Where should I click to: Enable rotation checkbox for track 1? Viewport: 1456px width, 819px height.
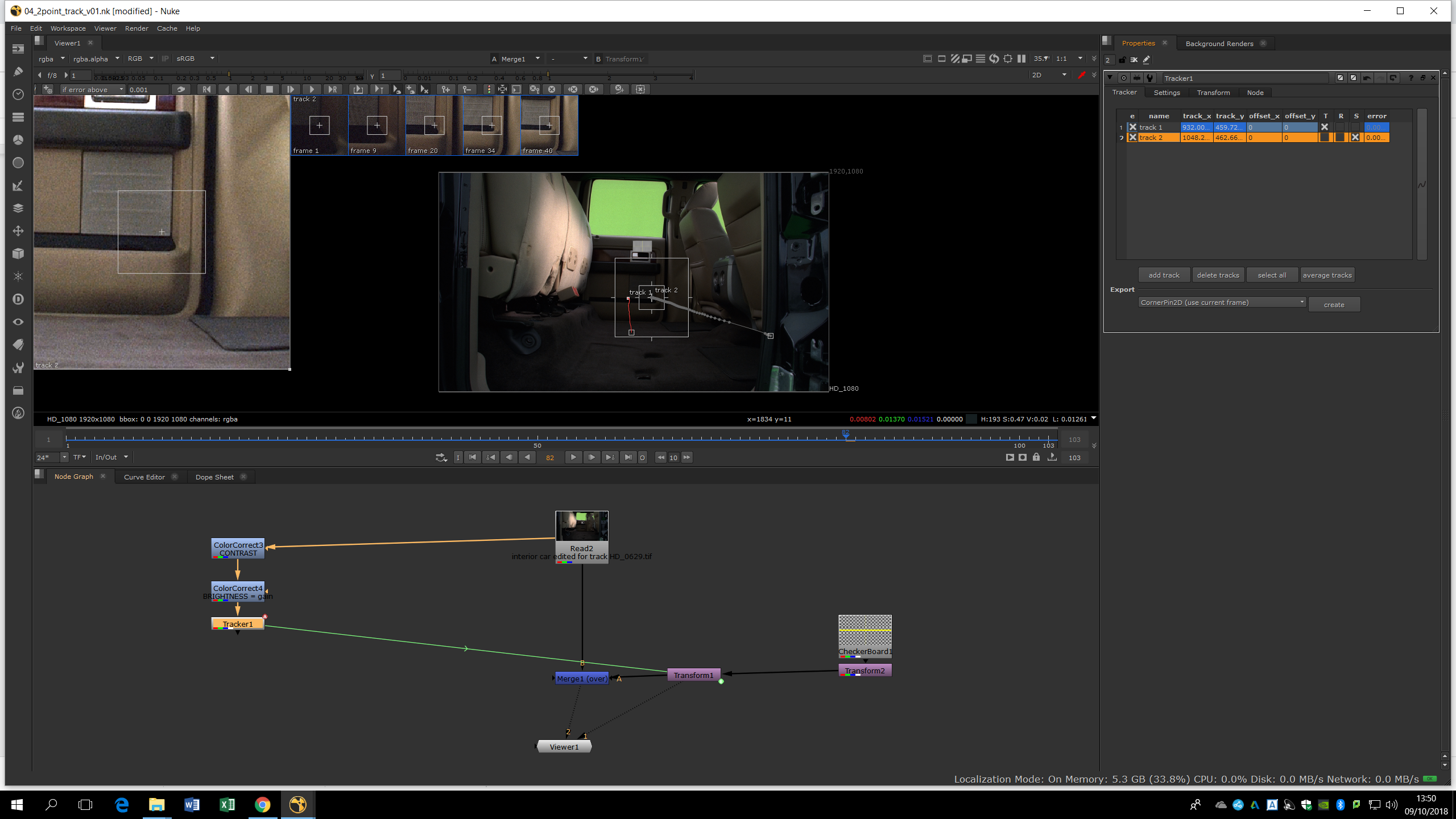1340,127
